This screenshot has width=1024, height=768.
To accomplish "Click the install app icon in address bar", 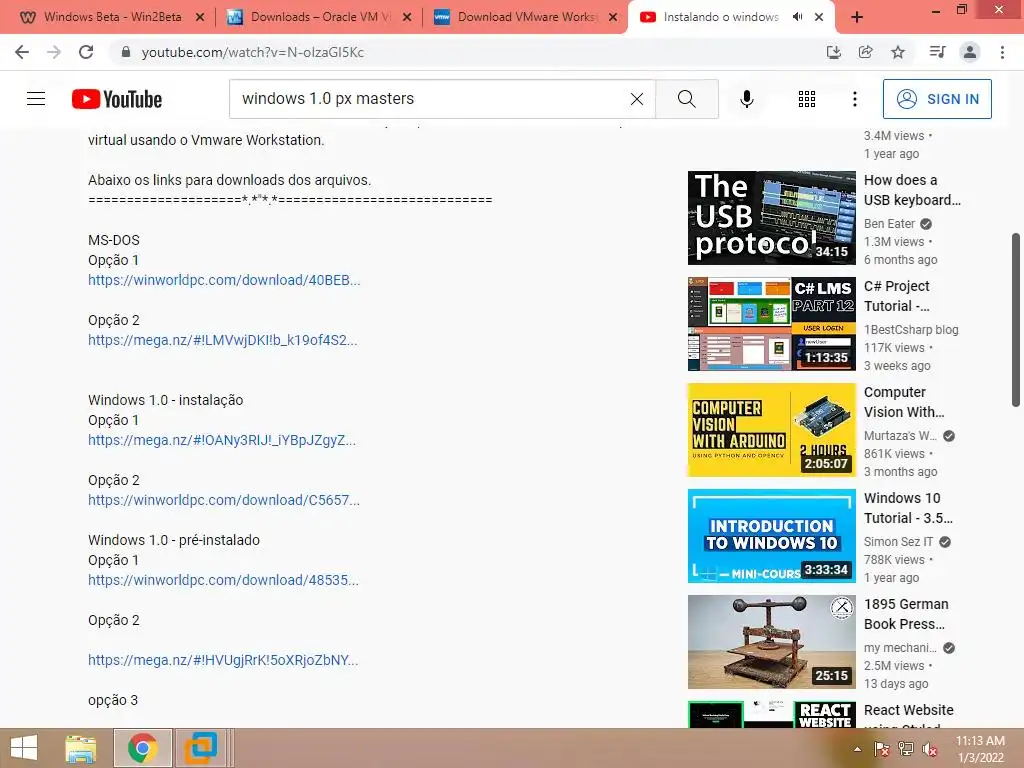I will click(x=833, y=52).
